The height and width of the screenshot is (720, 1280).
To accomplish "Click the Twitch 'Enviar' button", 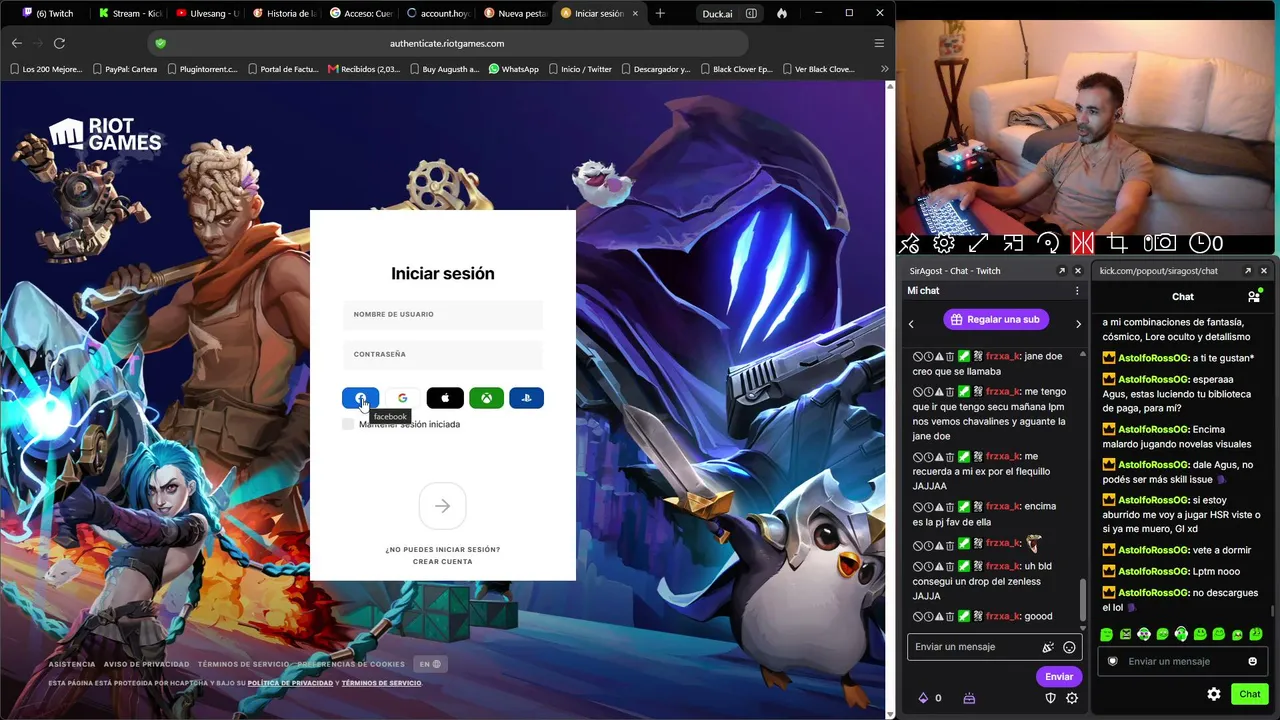I will pos(1059,677).
